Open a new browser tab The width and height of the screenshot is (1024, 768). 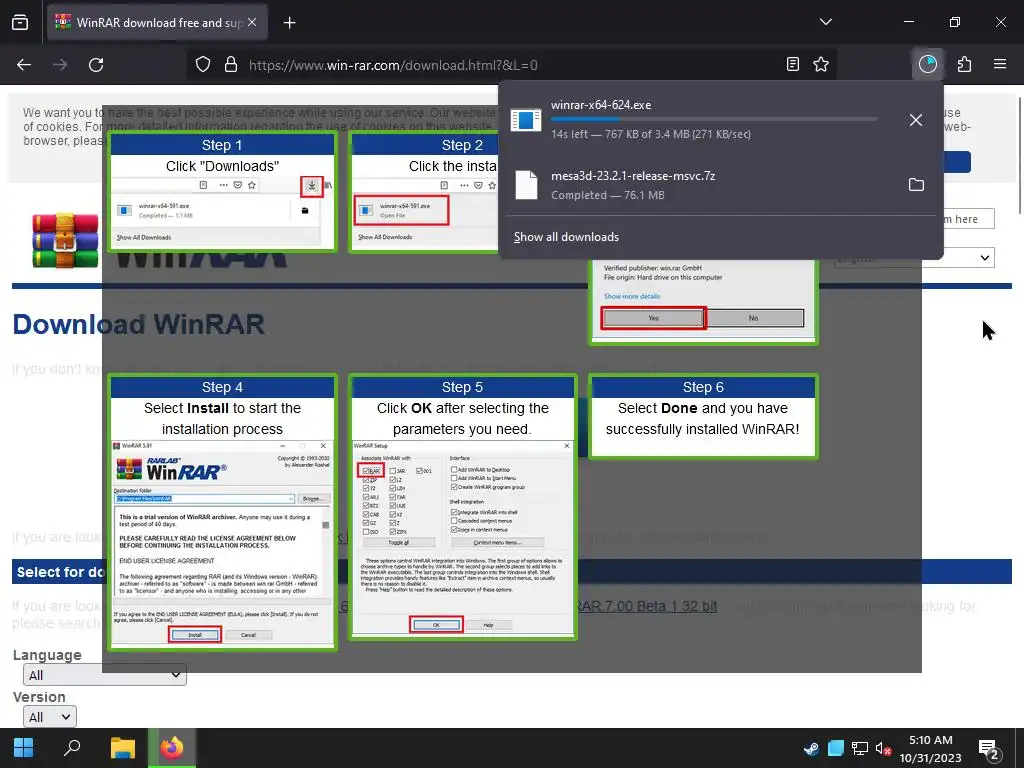tap(290, 23)
